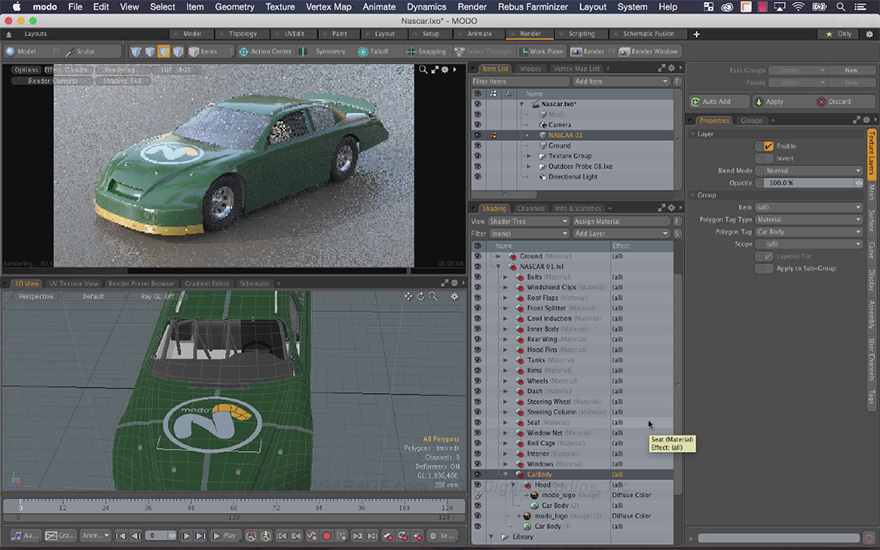Open the Add Layer dropdown
The height and width of the screenshot is (550, 880).
(621, 233)
